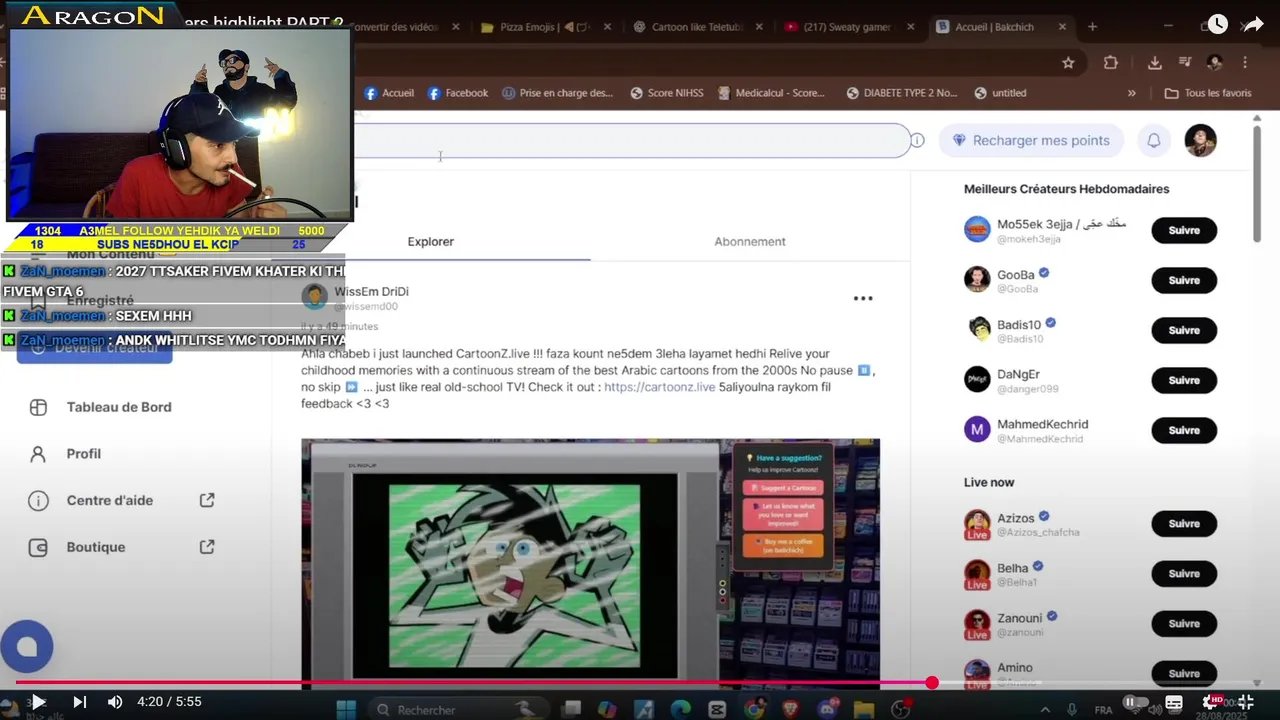Open browser extensions puzzle icon
The height and width of the screenshot is (720, 1280).
[x=1110, y=62]
